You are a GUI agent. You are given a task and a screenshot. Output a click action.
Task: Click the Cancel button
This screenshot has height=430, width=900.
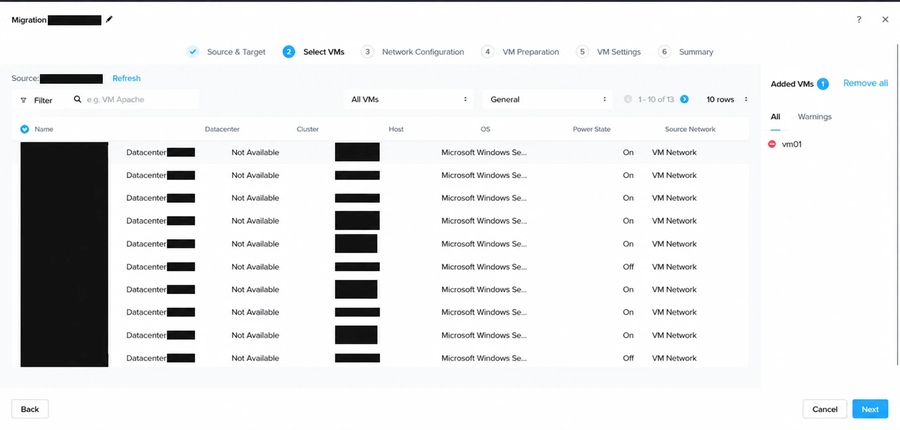pyautogui.click(x=825, y=409)
